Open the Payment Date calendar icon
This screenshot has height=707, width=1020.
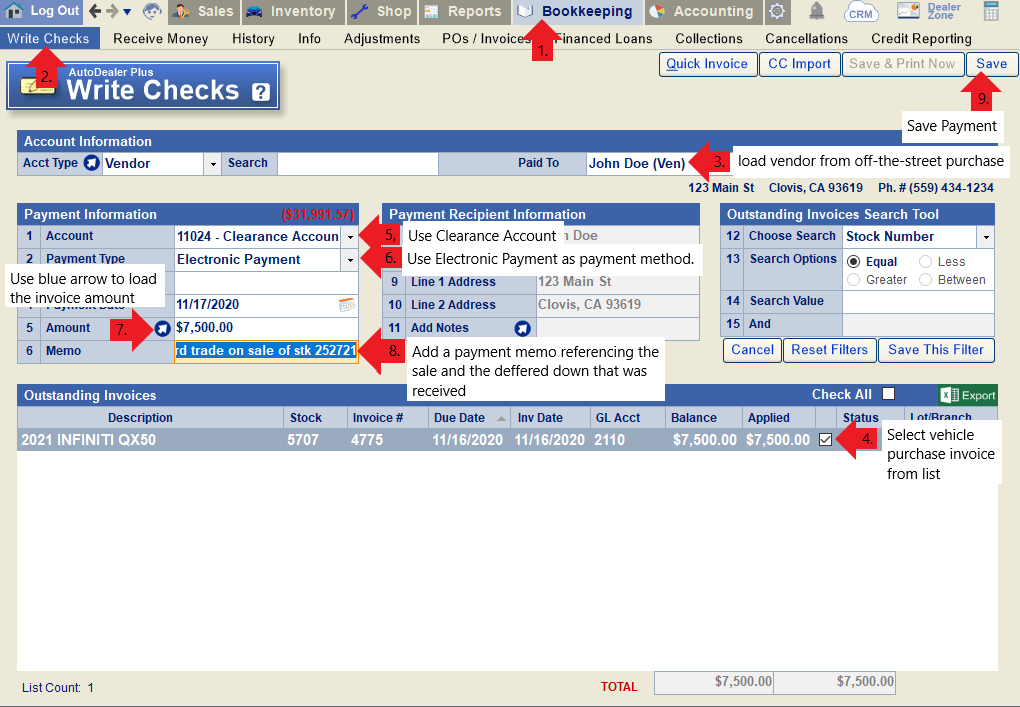pos(347,304)
